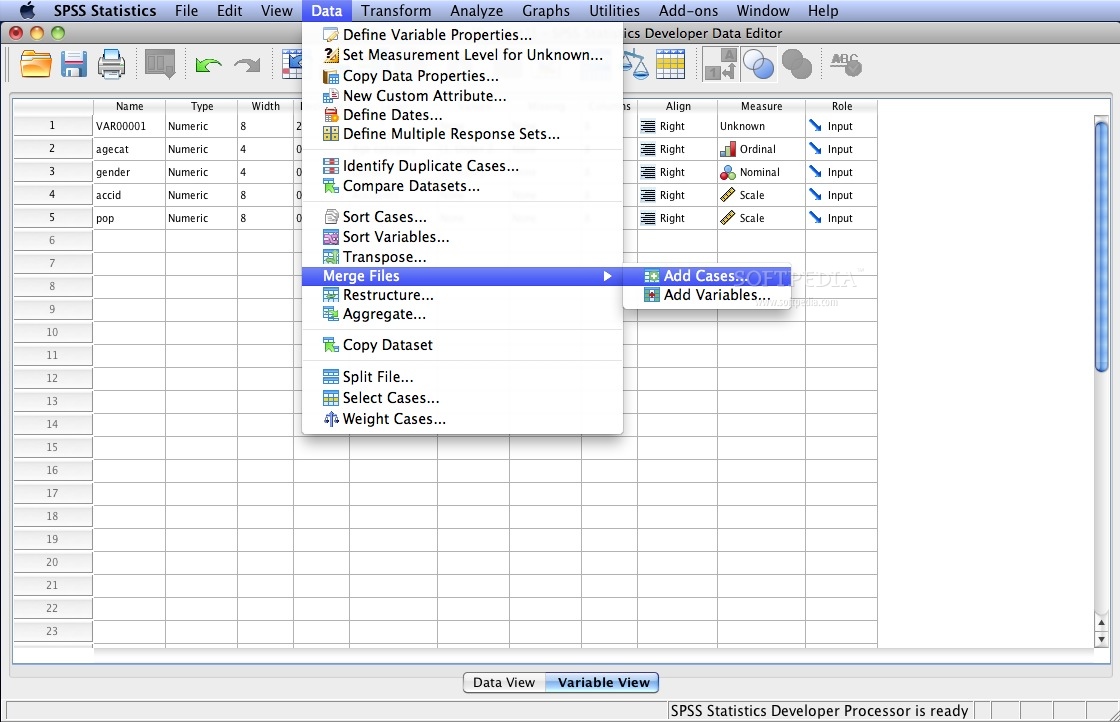Open the Window menu

[763, 11]
